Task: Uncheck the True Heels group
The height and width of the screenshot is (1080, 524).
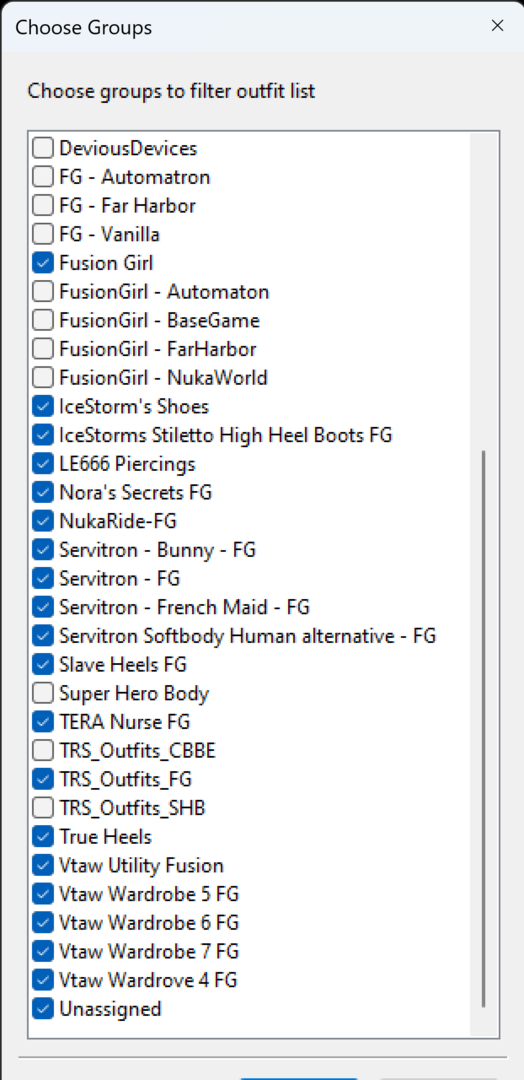Action: pyautogui.click(x=43, y=837)
